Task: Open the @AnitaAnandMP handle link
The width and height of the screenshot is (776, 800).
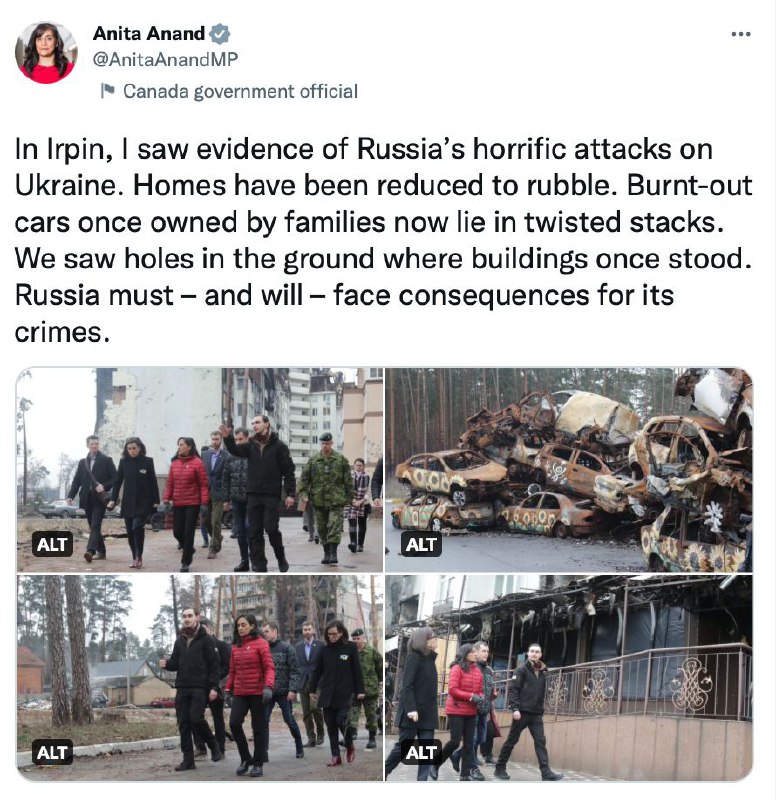Action: pyautogui.click(x=165, y=59)
